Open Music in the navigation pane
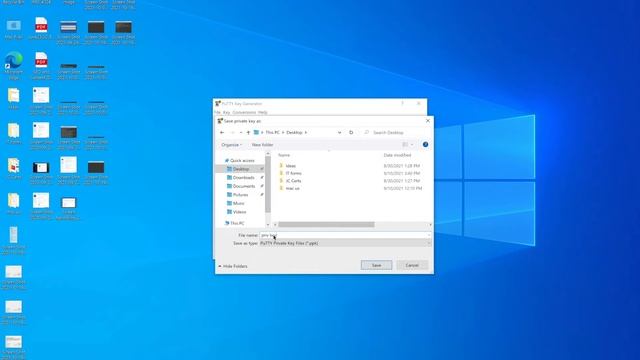640x360 pixels. pyautogui.click(x=238, y=203)
